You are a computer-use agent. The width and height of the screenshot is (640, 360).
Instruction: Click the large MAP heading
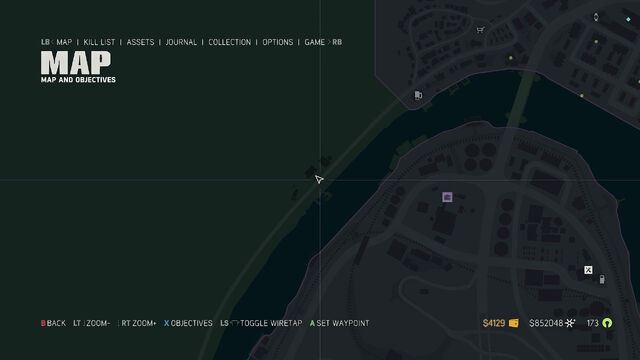(76, 62)
